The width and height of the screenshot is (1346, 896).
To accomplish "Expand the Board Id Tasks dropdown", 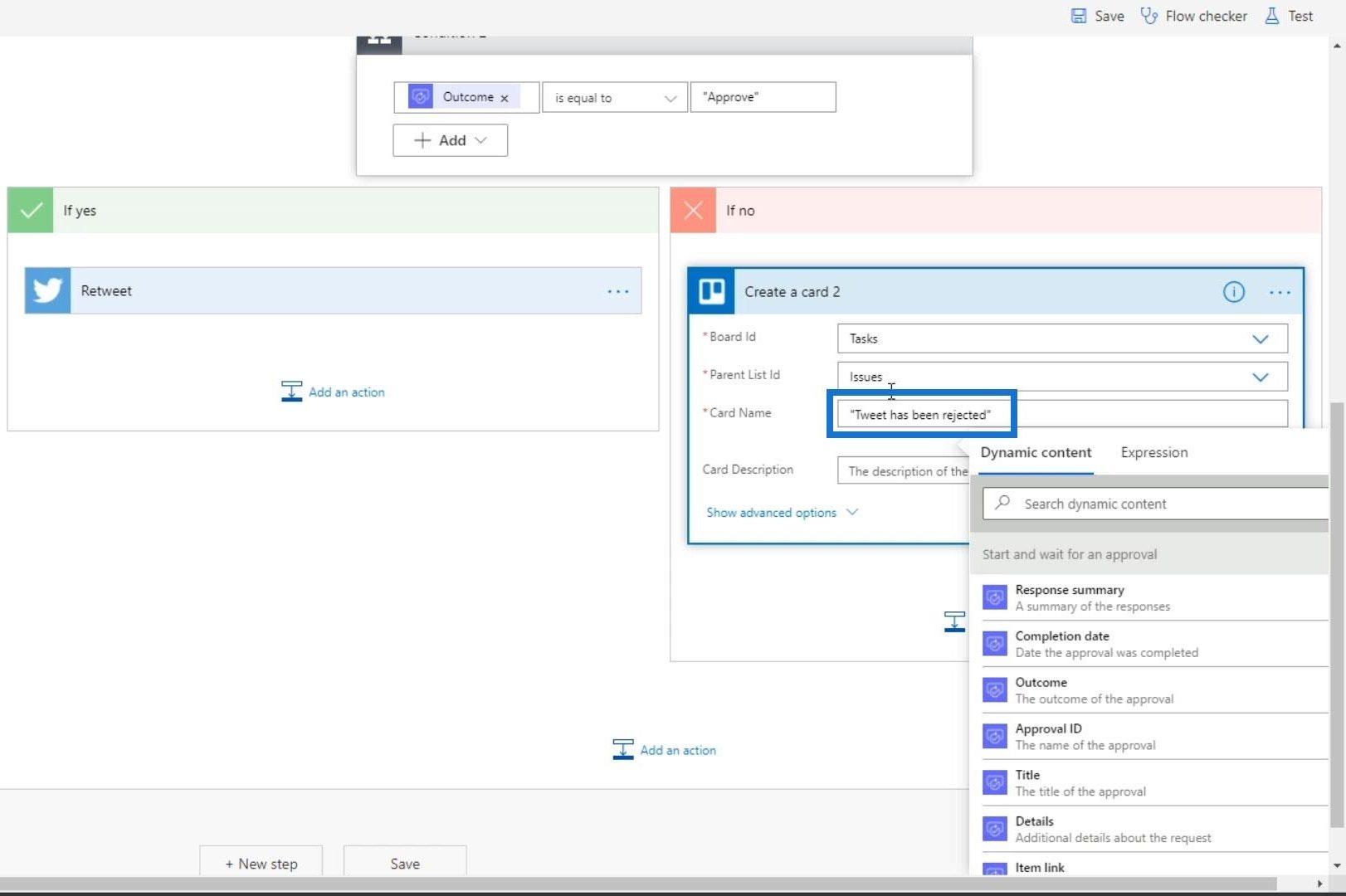I will point(1260,338).
